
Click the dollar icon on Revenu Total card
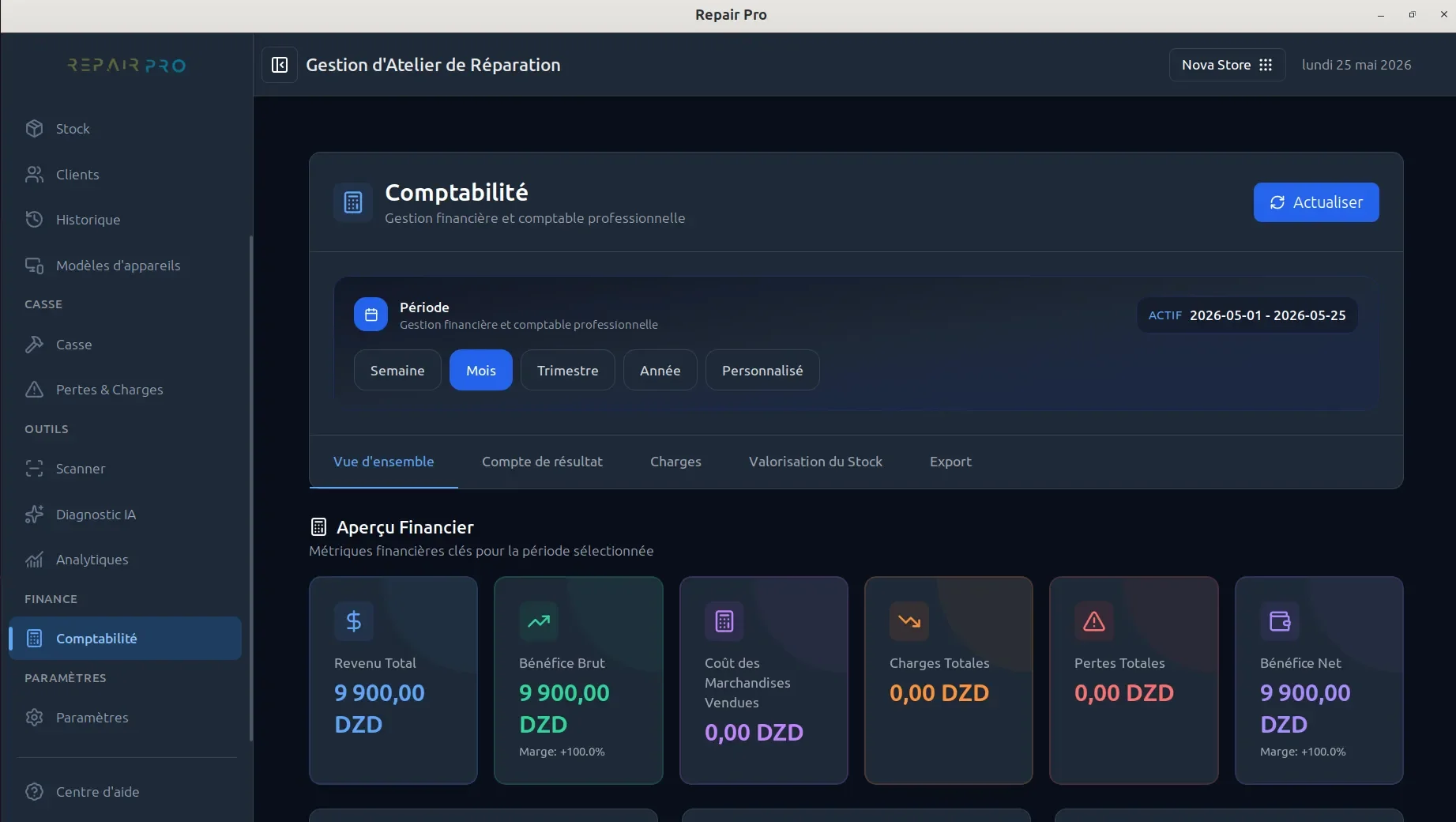coord(354,621)
